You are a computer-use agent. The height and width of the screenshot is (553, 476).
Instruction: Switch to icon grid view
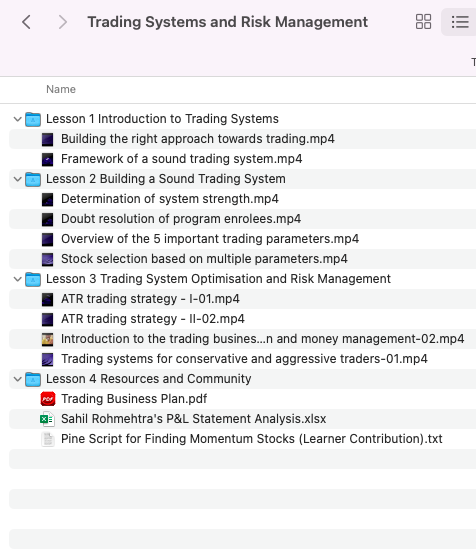pyautogui.click(x=423, y=22)
